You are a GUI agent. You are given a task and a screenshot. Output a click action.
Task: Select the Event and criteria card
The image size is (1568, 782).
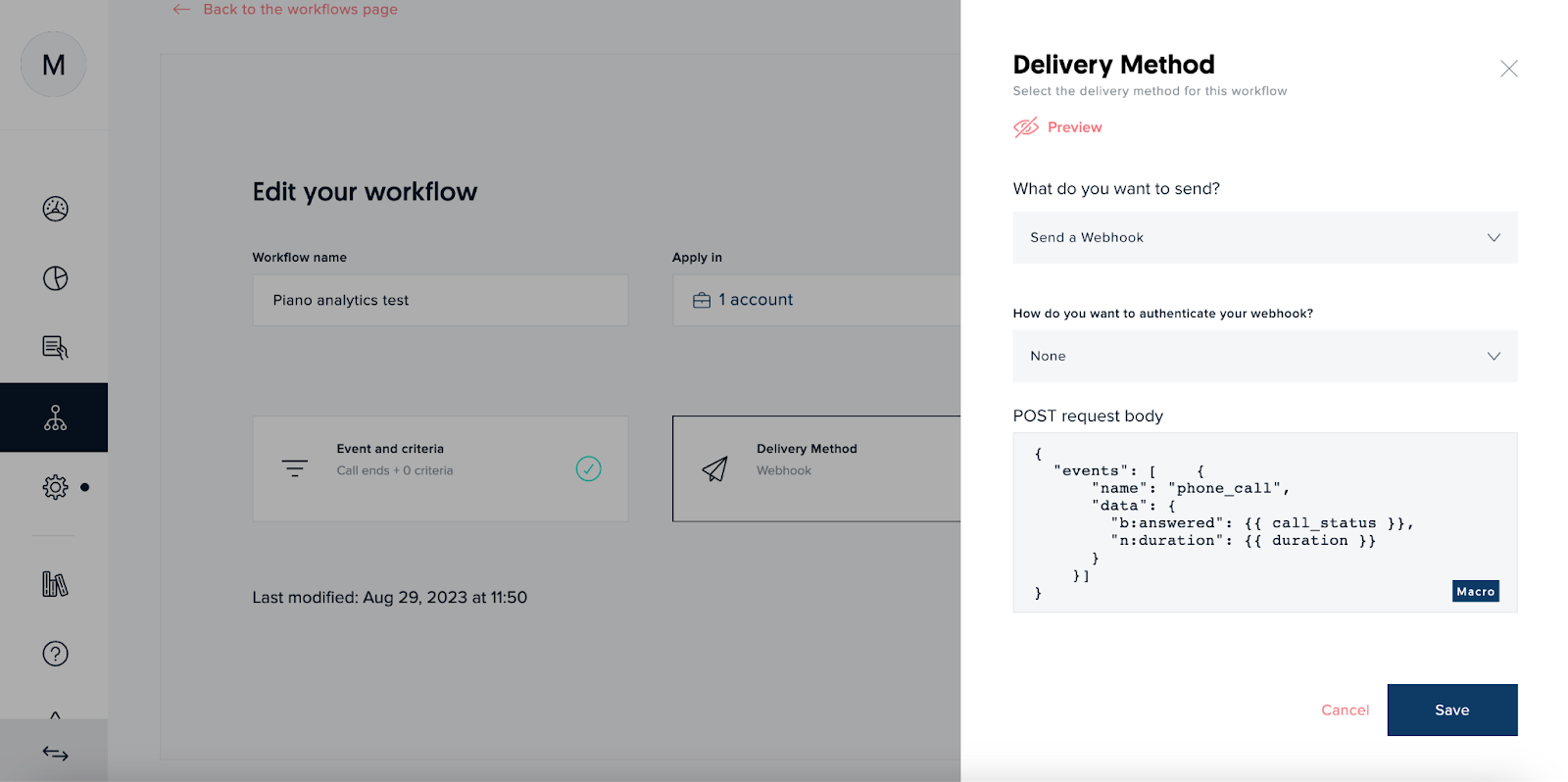pyautogui.click(x=440, y=469)
